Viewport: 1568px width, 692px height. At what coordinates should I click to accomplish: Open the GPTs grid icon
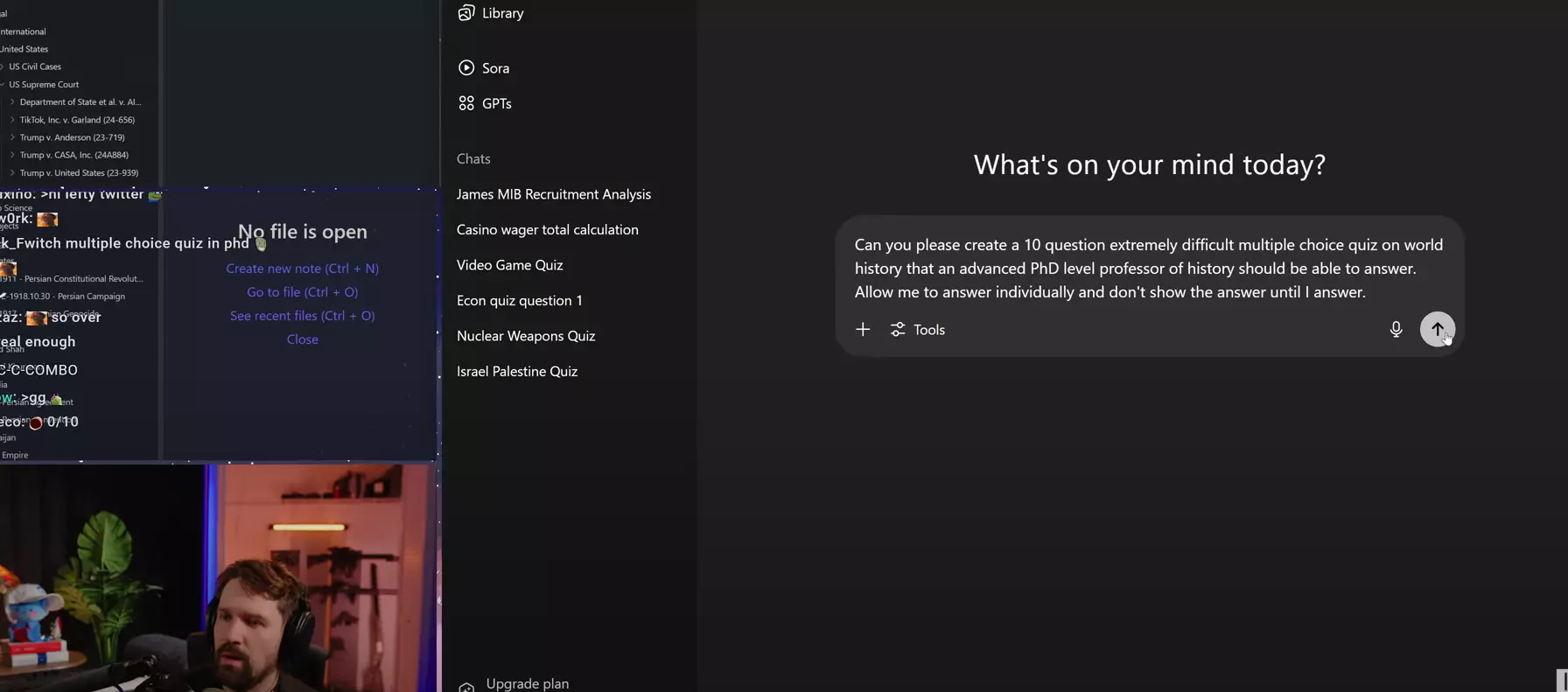[x=466, y=103]
